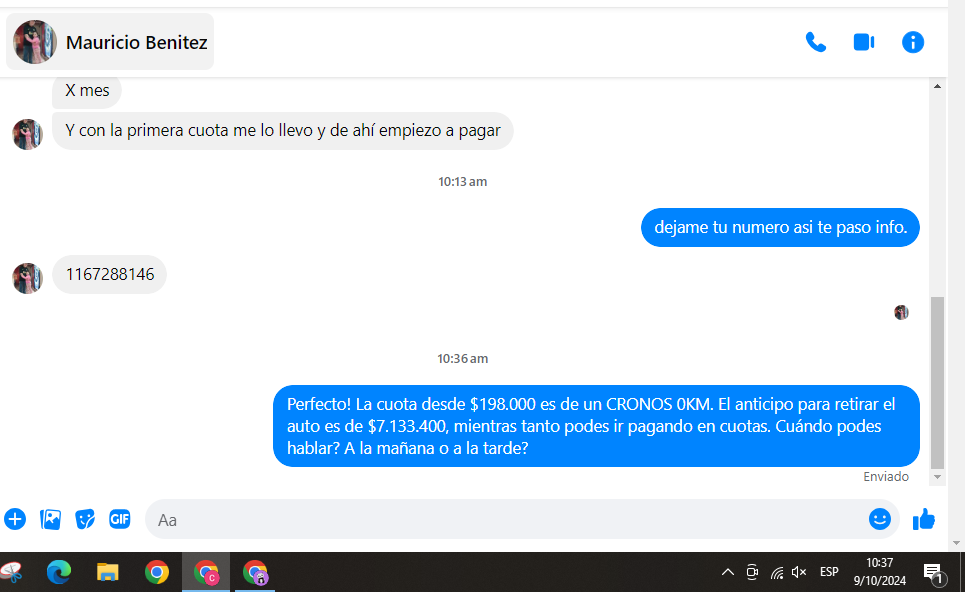This screenshot has width=965, height=592.
Task: Open network Wi-Fi settings in tray
Action: click(777, 573)
